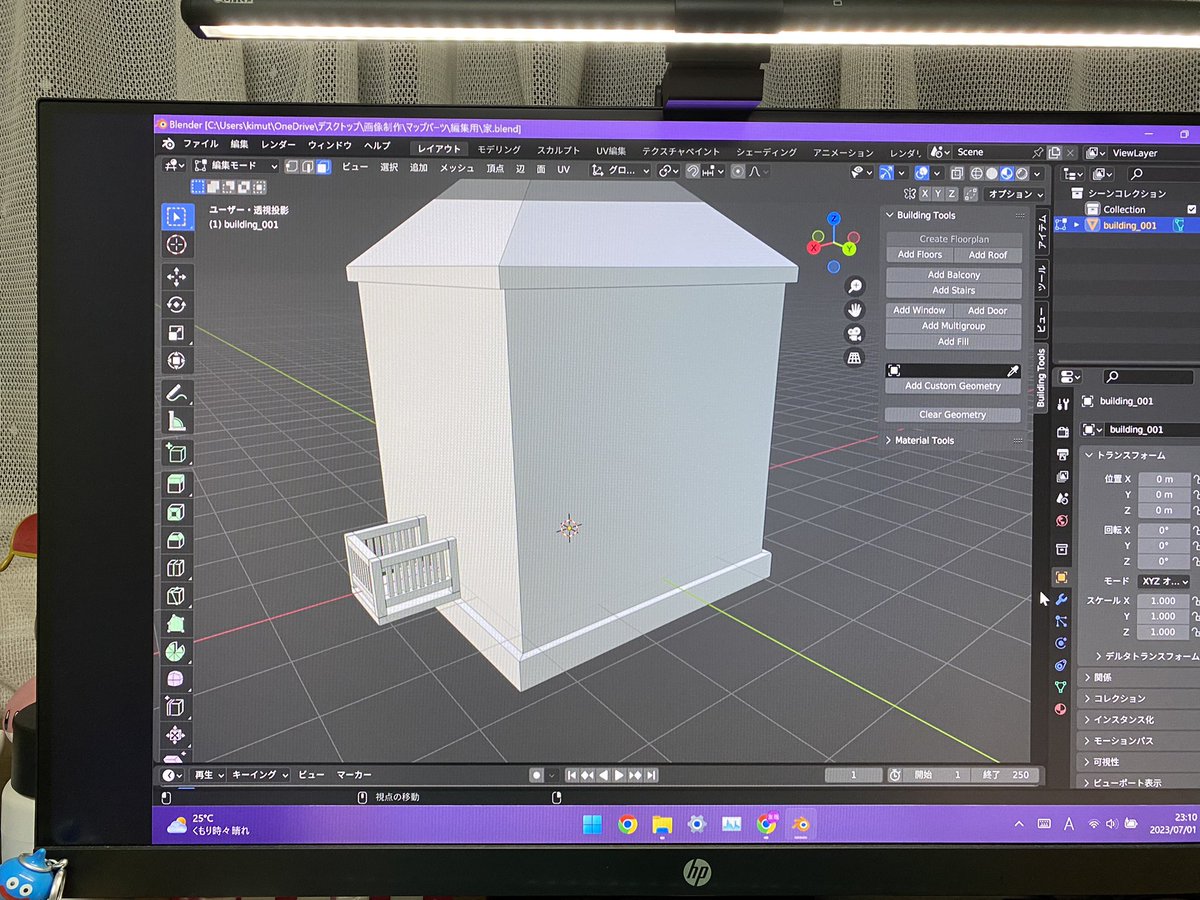1200x900 pixels.
Task: Open the ファイル menu
Action: [200, 145]
